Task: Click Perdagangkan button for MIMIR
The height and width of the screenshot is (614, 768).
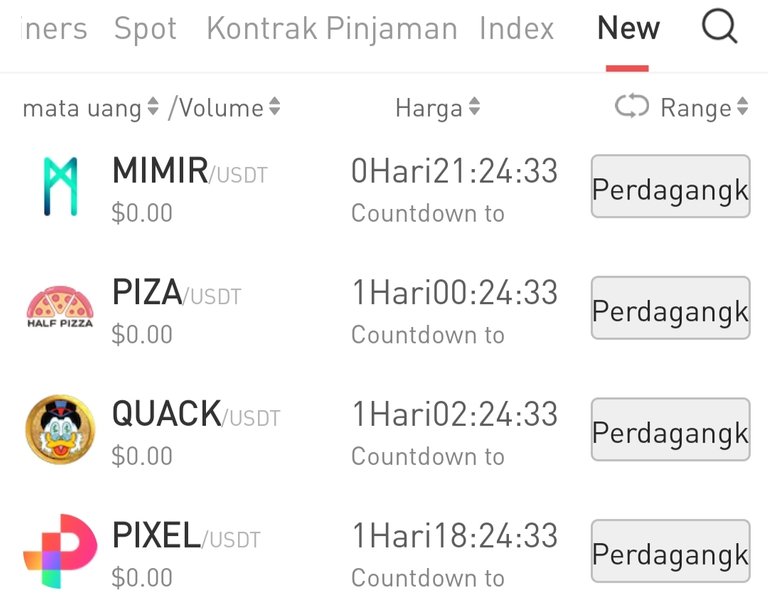Action: tap(671, 186)
